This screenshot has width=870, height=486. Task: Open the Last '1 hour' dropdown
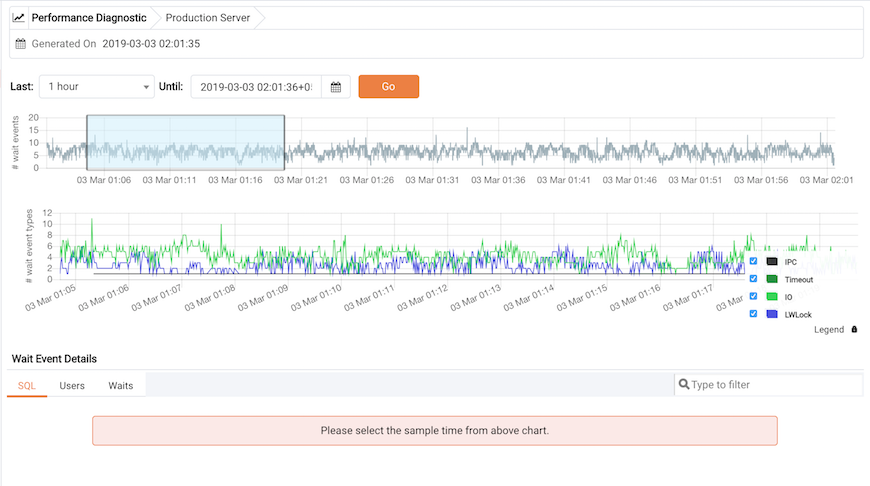pyautogui.click(x=97, y=87)
